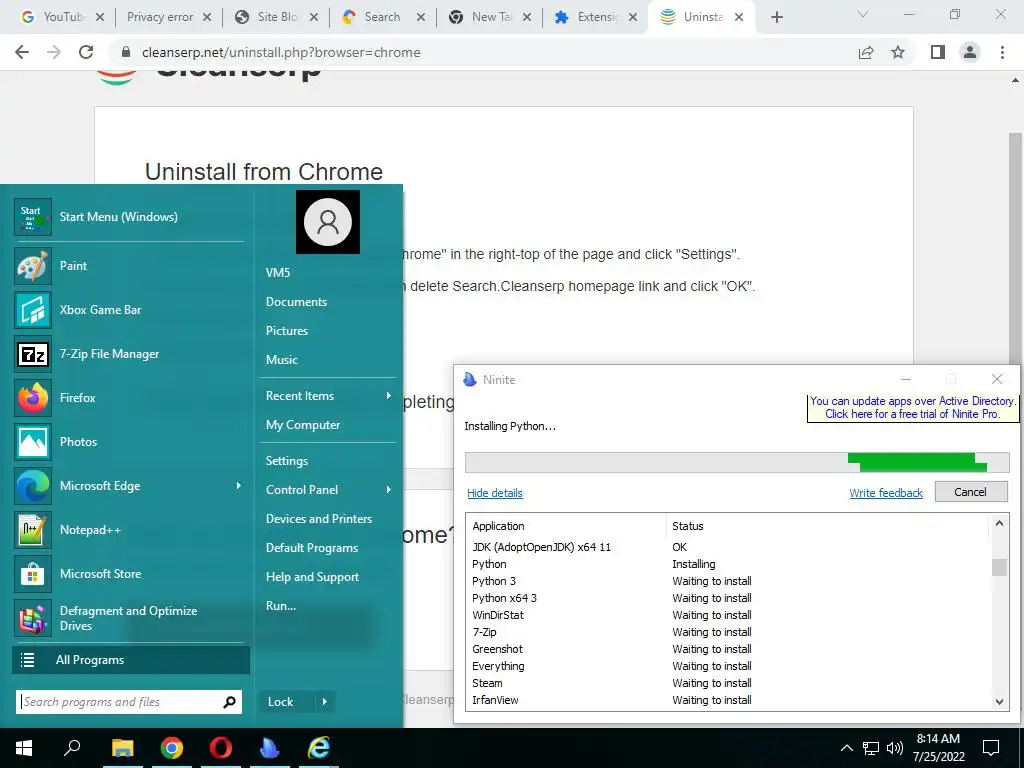
Task: Open the volume control in system tray
Action: point(895,748)
